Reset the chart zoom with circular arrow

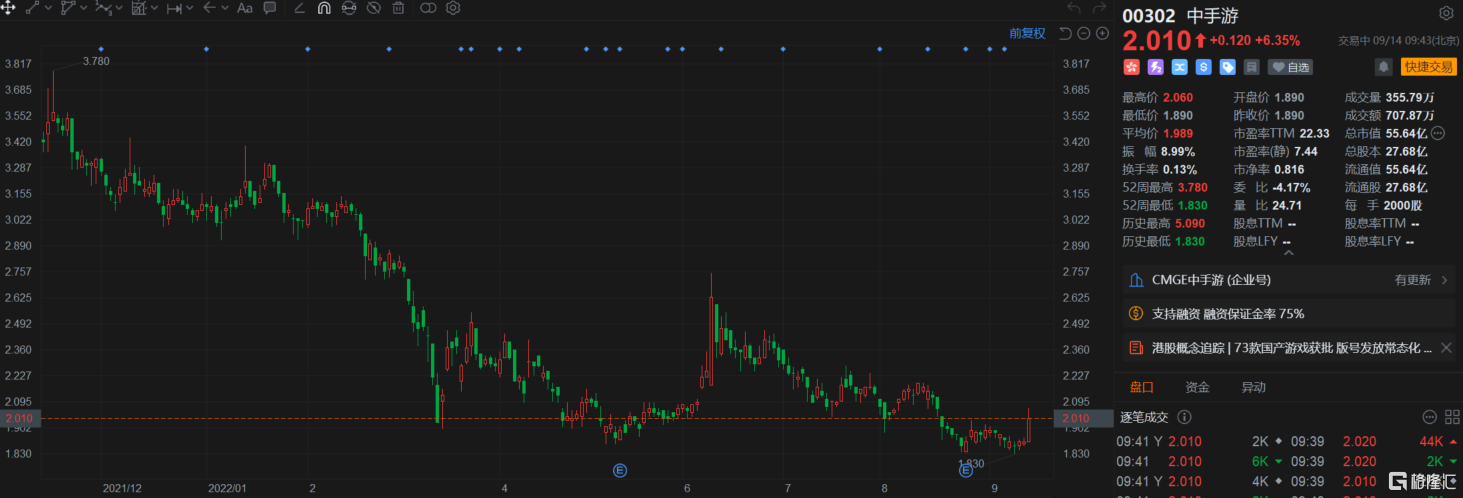pyautogui.click(x=1065, y=33)
